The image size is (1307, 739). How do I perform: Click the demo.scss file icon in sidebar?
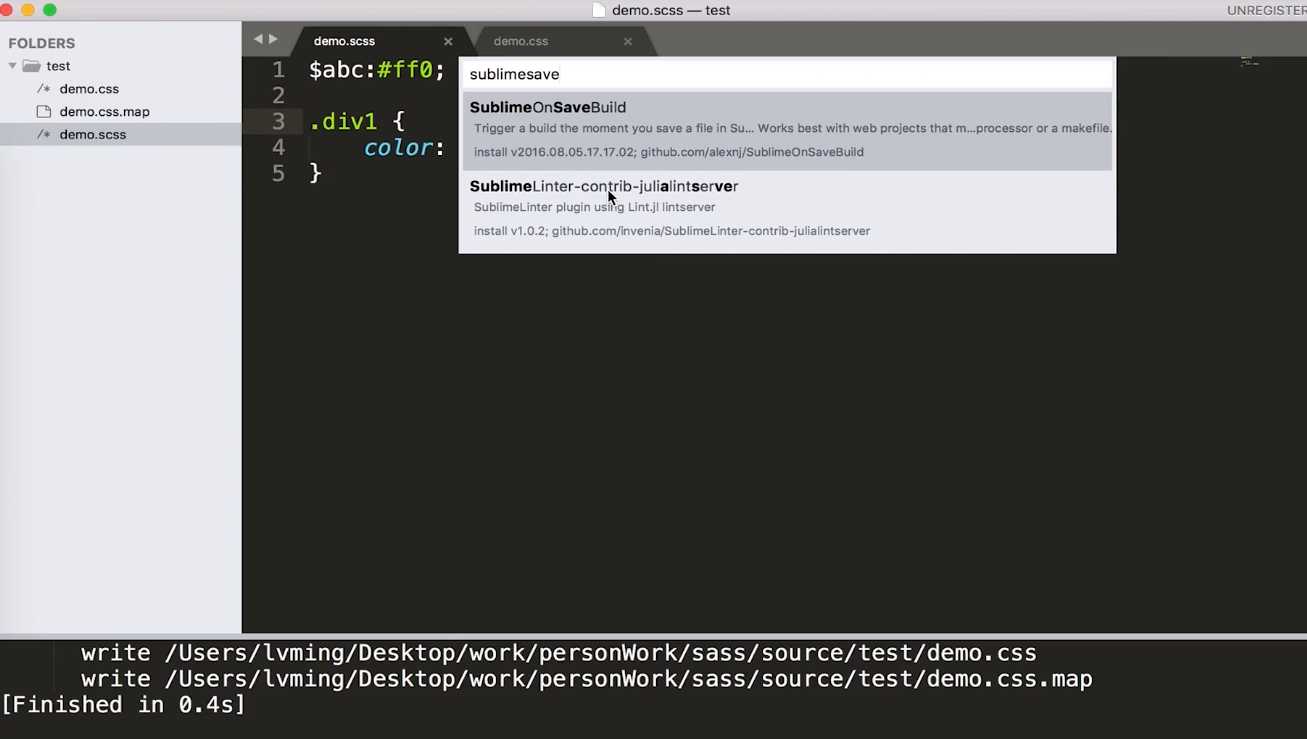click(43, 134)
